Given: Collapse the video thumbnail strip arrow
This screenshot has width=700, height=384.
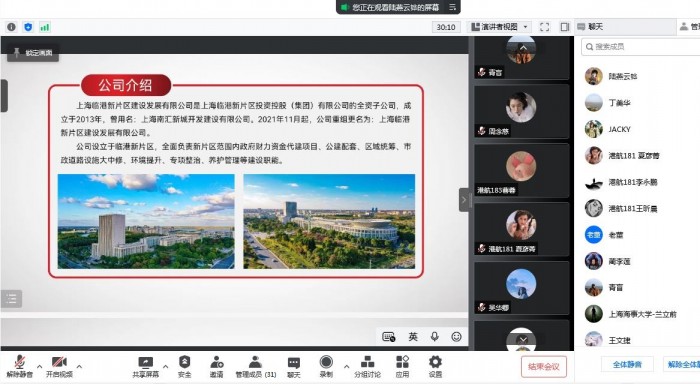Looking at the screenshot, I should (464, 200).
